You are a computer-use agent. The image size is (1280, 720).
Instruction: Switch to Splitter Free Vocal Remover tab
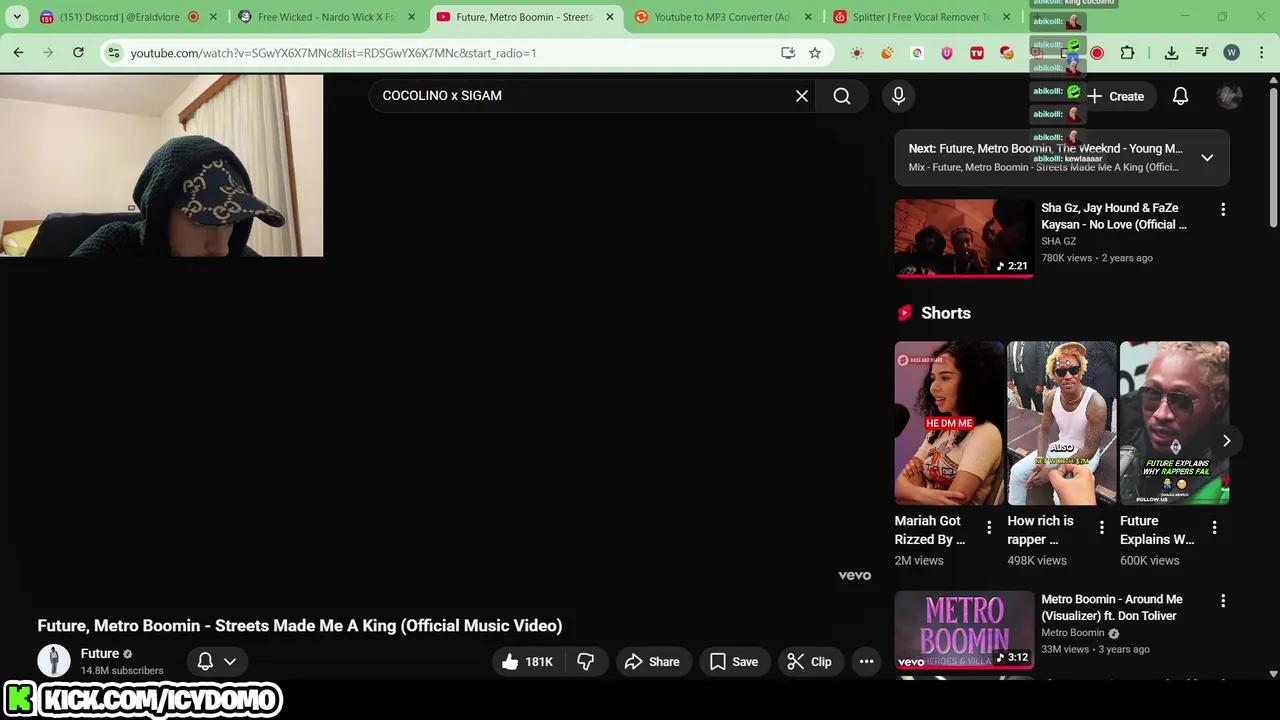pyautogui.click(x=921, y=17)
